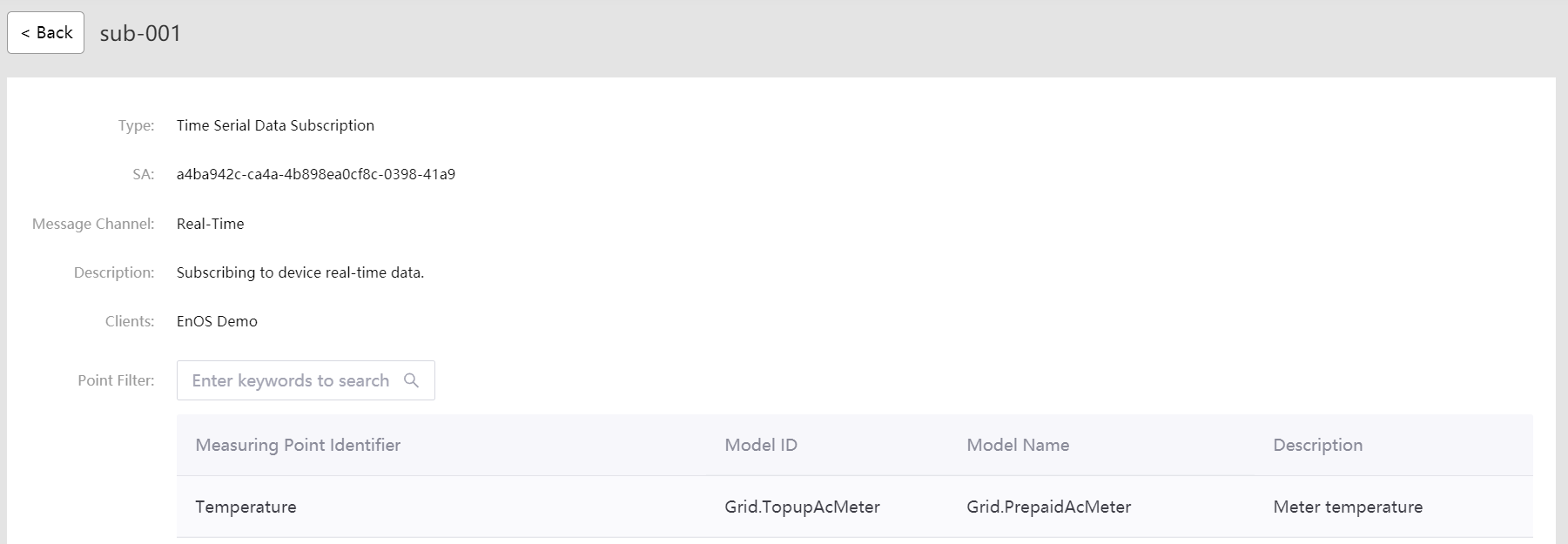The width and height of the screenshot is (1568, 544).
Task: Click the sub-001 page title
Action: point(140,33)
